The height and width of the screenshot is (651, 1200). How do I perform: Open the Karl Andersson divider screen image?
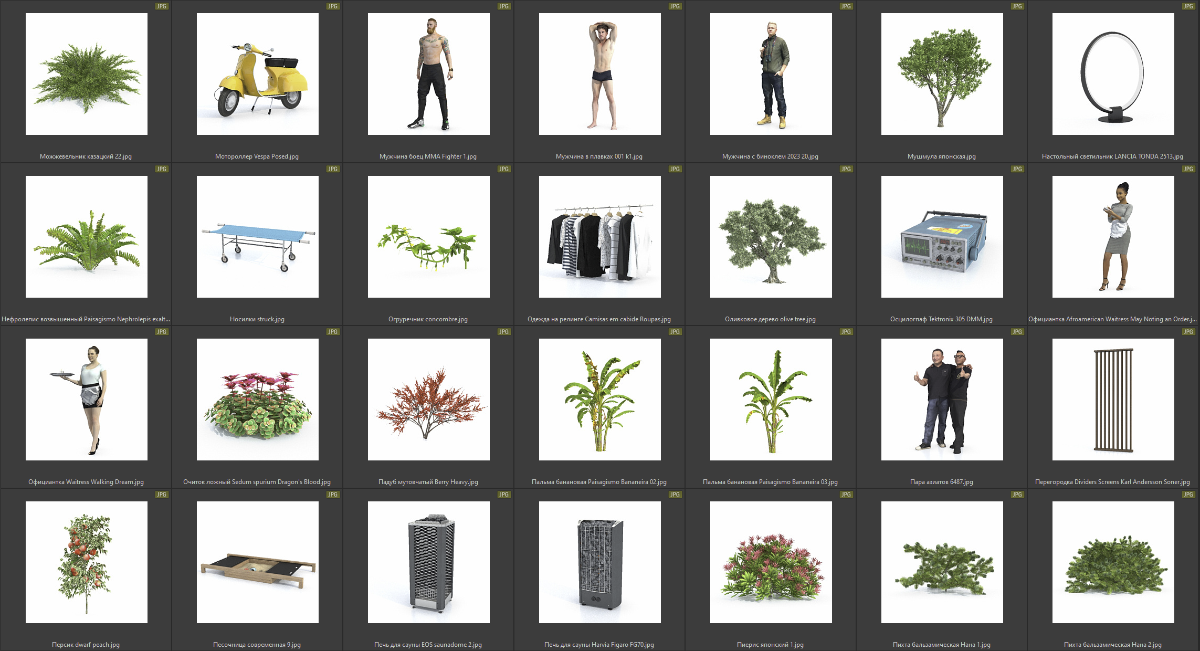[x=1112, y=400]
